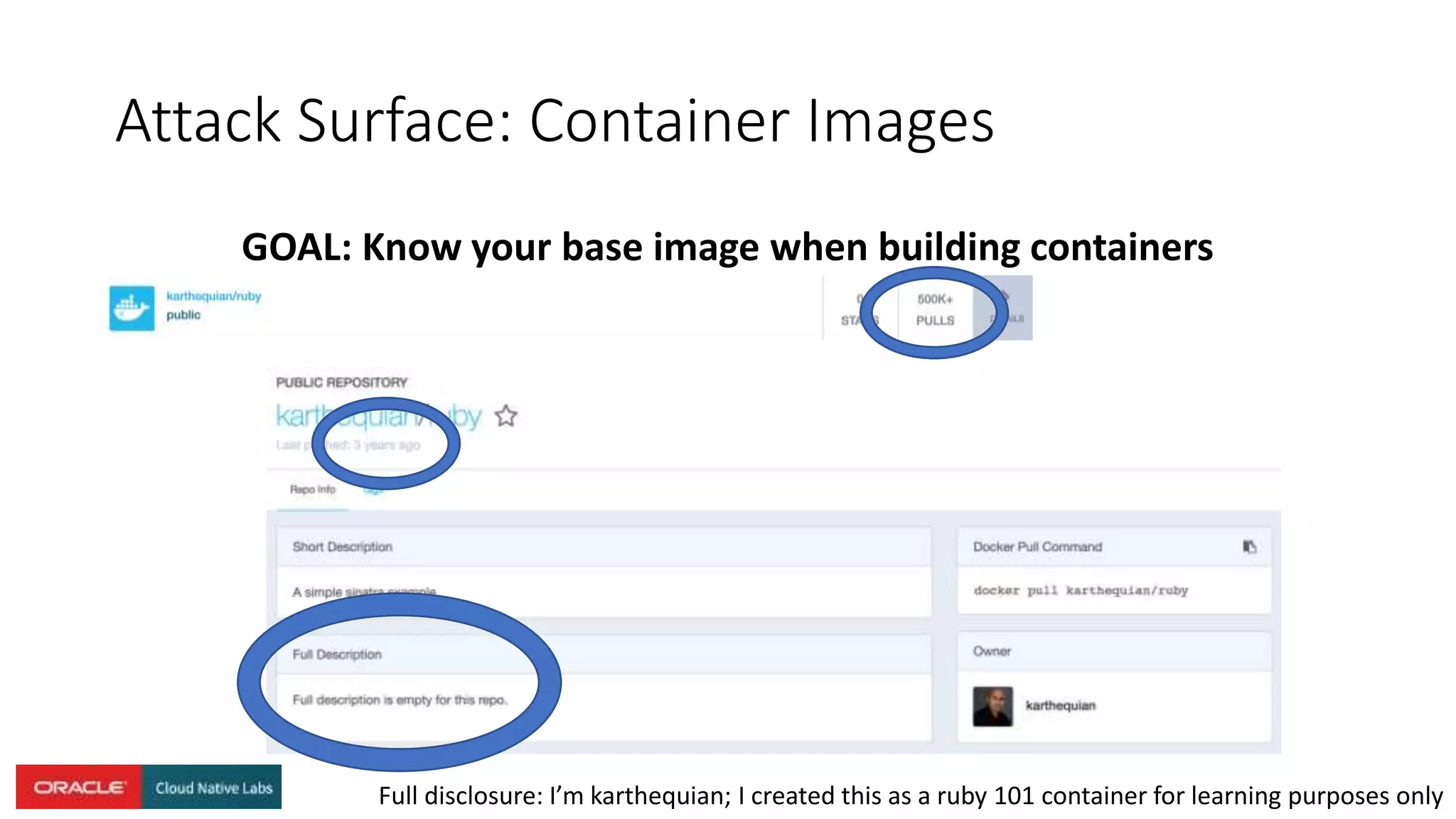1456x819 pixels.
Task: Switch to the Repo Info tab
Action: [x=312, y=489]
